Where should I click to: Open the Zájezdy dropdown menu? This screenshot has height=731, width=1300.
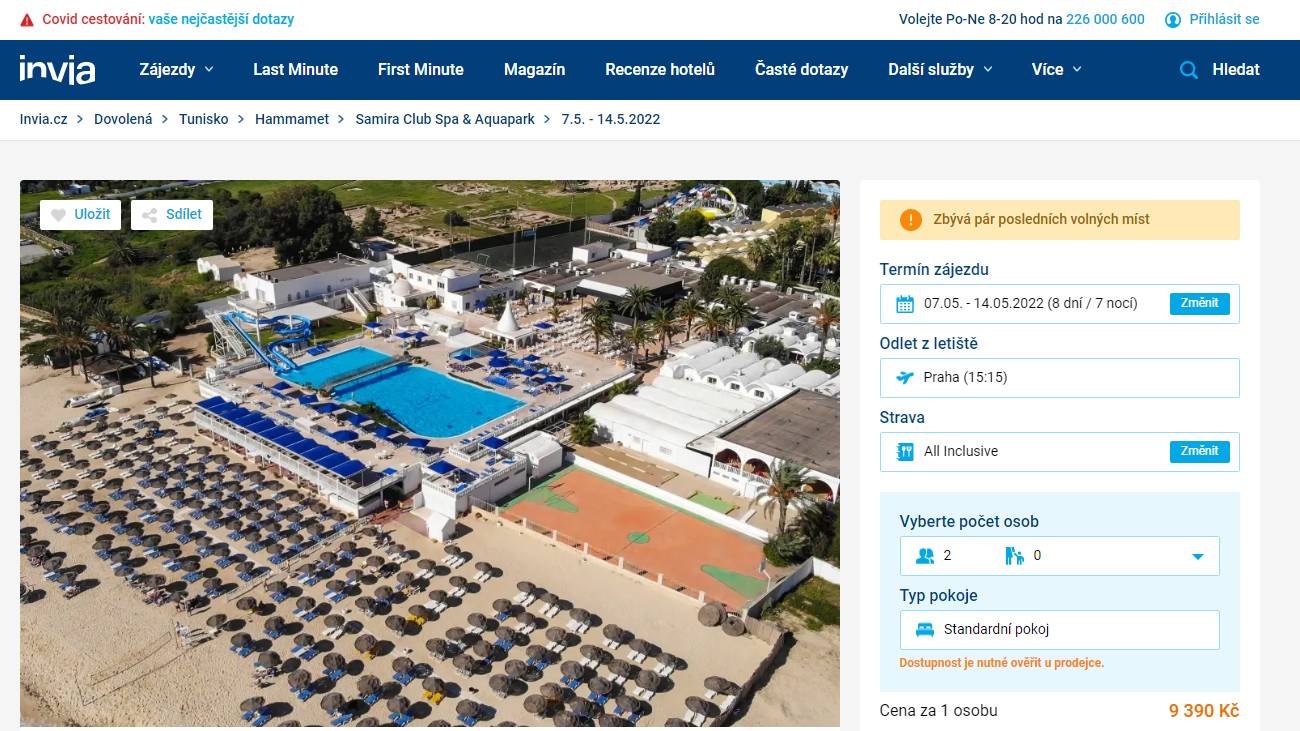coord(176,70)
